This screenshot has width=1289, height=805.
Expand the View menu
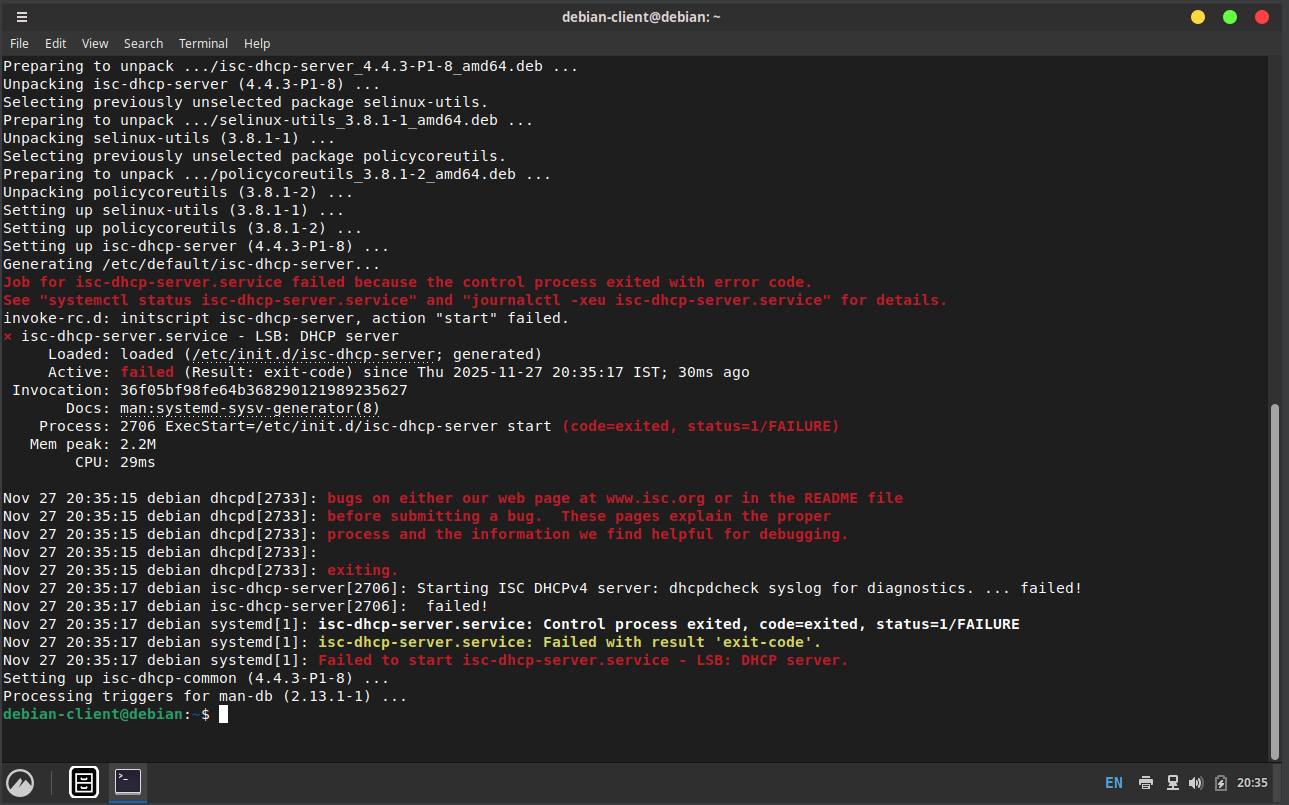click(x=95, y=44)
